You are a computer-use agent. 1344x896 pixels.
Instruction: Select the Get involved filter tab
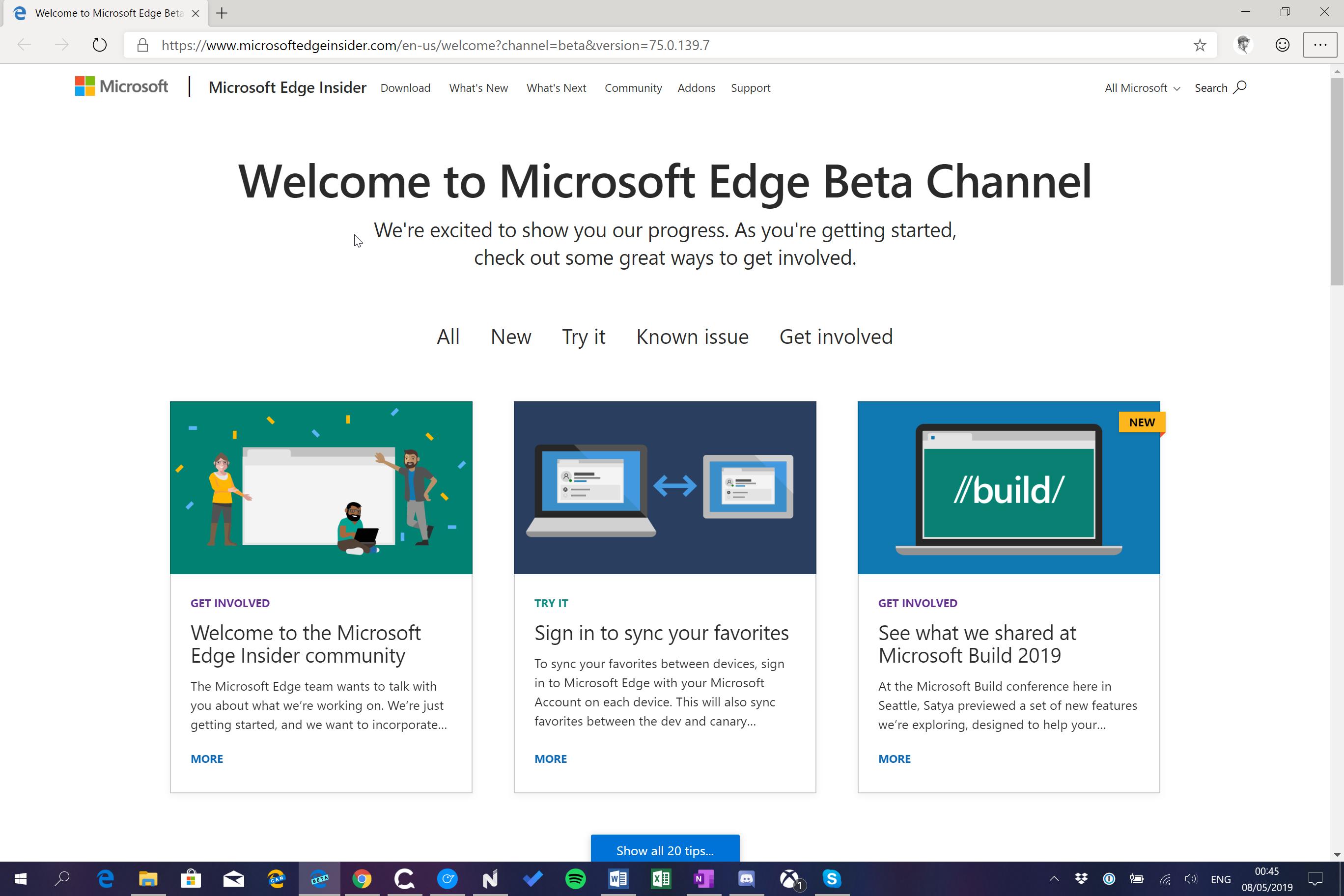[836, 336]
